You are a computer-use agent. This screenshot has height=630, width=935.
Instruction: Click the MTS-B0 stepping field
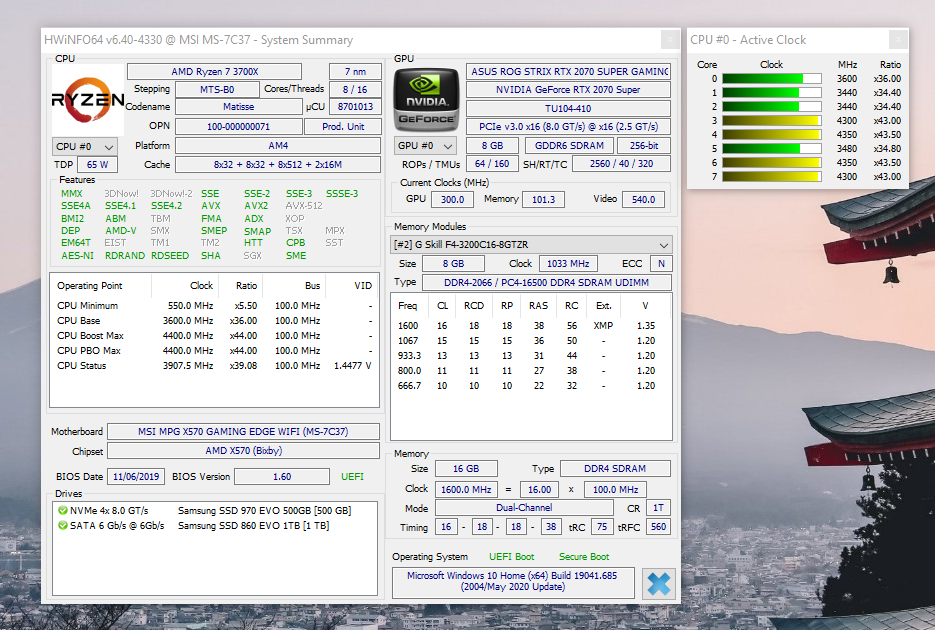tap(217, 89)
